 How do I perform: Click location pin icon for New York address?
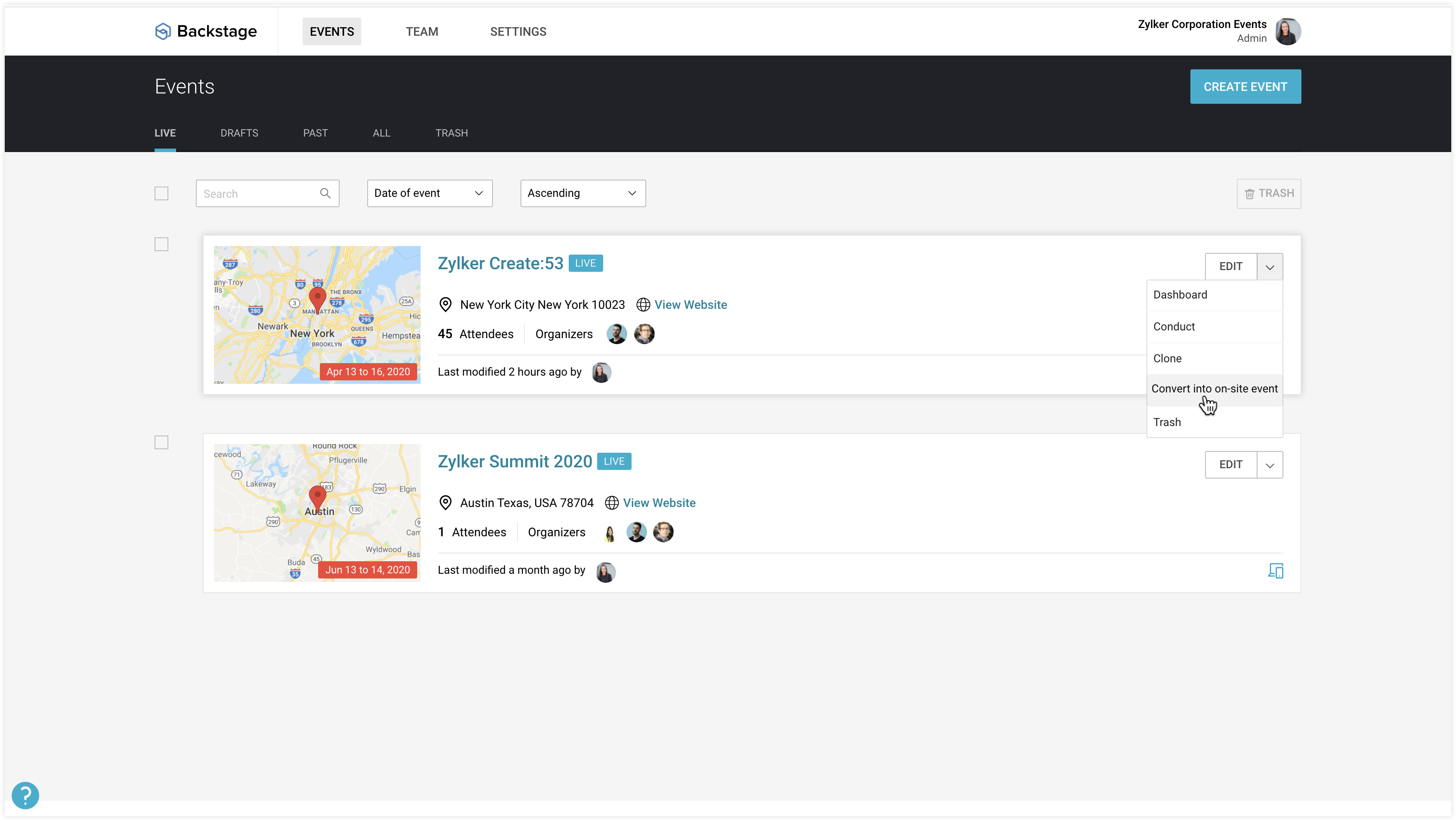point(446,305)
